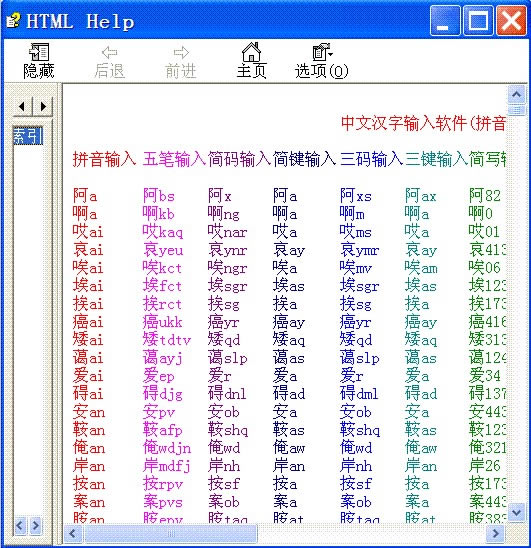Click the entry 阿82 in green column

coord(485,196)
